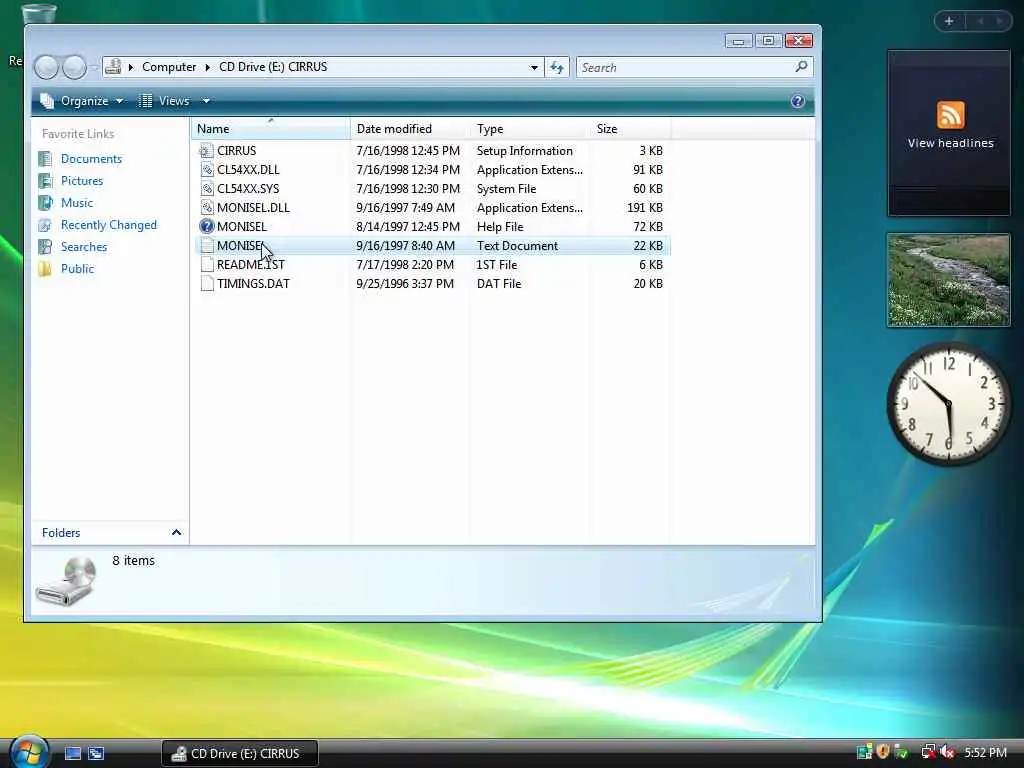This screenshot has height=768, width=1024.
Task: Sort by the Name column header
Action: 270,129
